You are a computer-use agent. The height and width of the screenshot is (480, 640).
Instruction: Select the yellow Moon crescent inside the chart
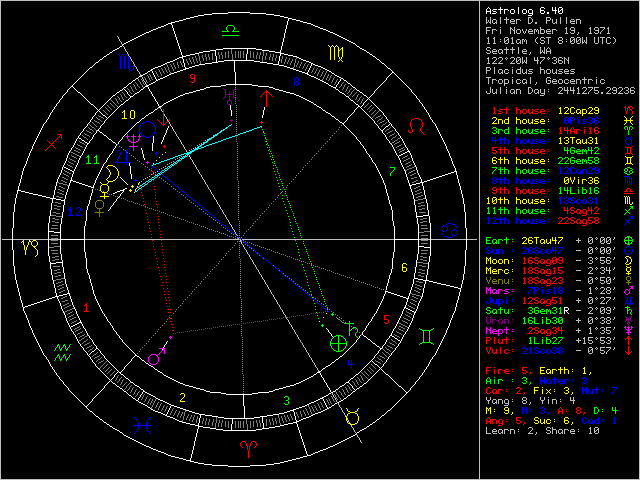(112, 173)
